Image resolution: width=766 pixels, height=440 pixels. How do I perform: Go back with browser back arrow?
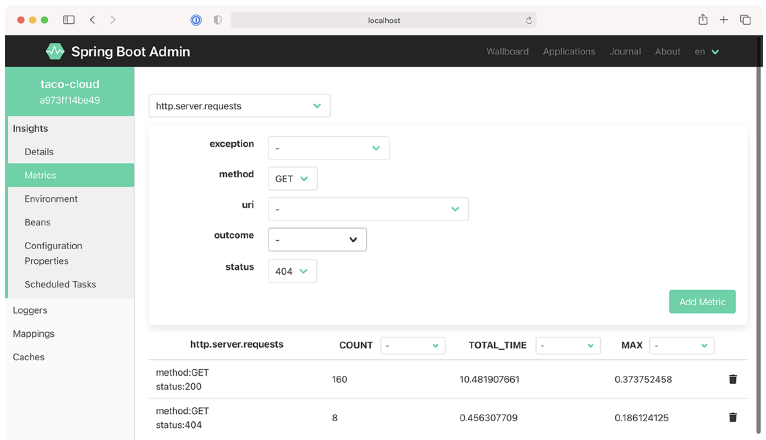92,19
